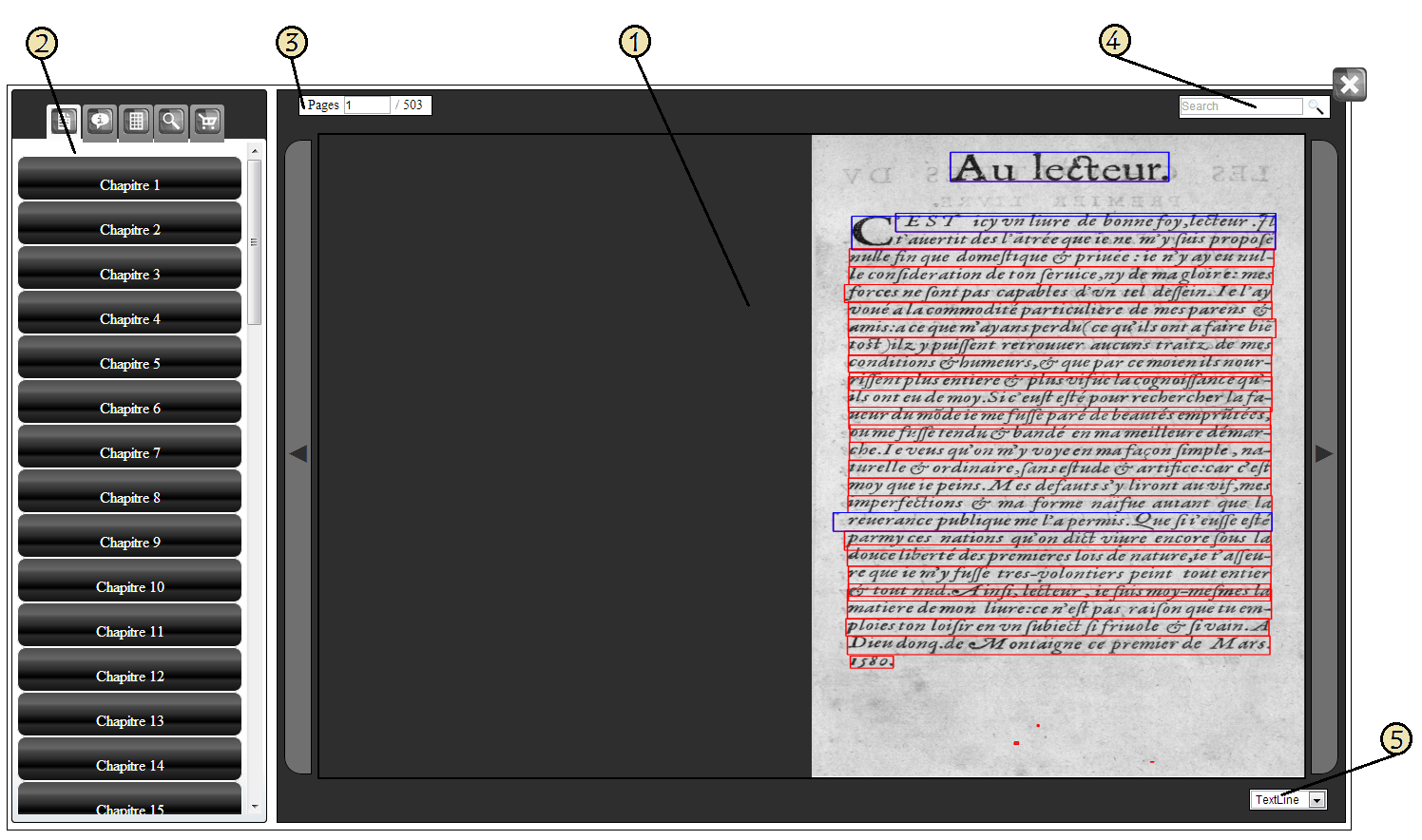
Task: Open the magnifier search tab in sidebar
Action: (171, 121)
